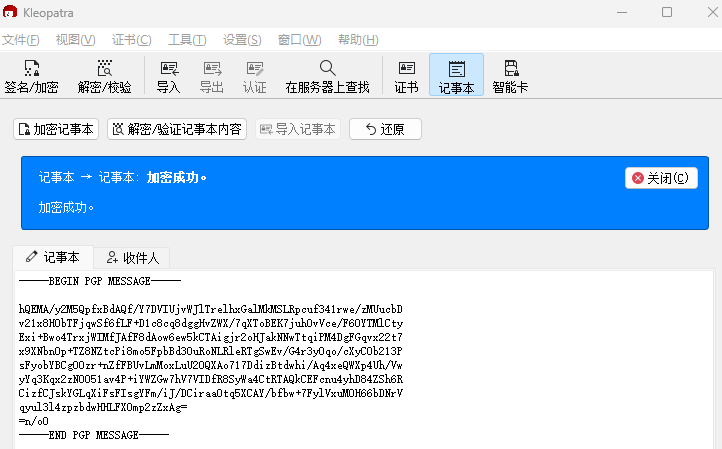Switch to the 证书 certificates view

click(x=406, y=76)
